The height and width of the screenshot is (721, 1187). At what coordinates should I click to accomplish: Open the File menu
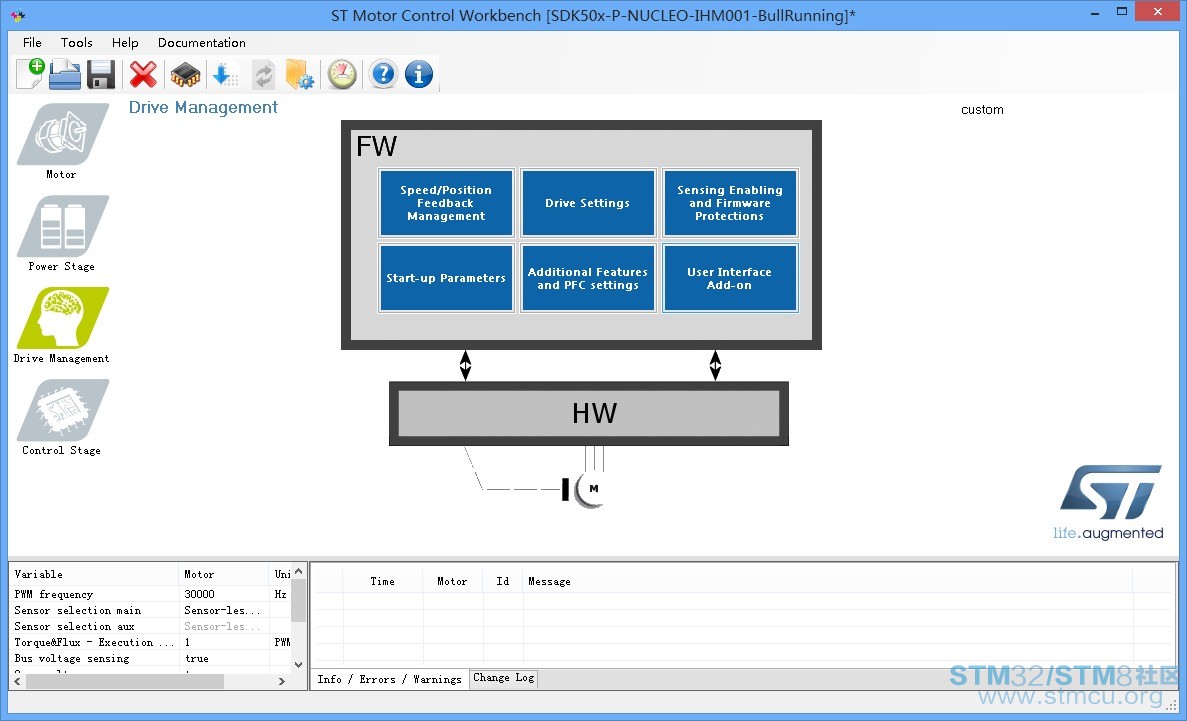(32, 42)
